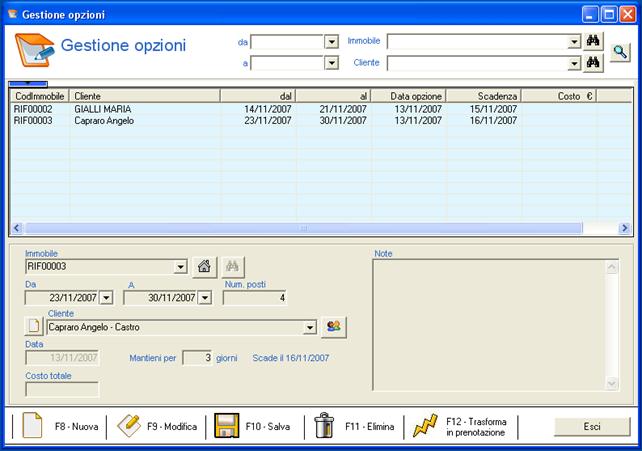Click the binoculars icon next to Cliente filter
The height and width of the screenshot is (451, 642).
593,63
